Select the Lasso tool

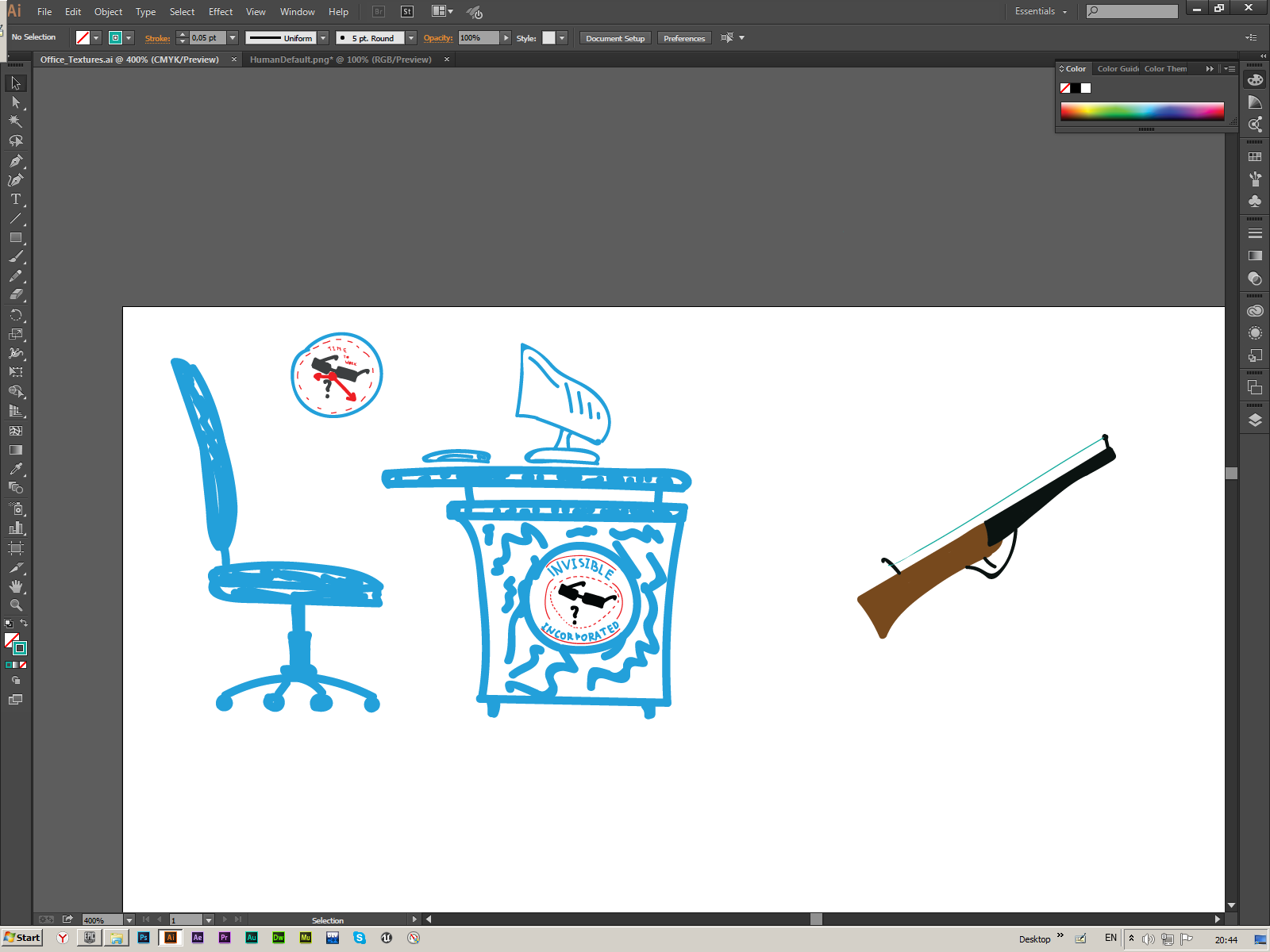click(16, 141)
